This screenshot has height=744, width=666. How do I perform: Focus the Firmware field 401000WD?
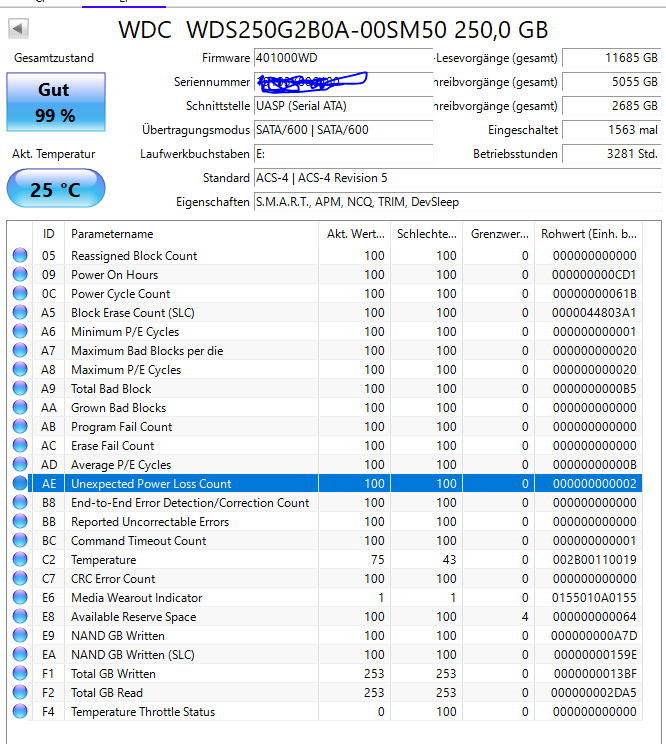coord(343,58)
